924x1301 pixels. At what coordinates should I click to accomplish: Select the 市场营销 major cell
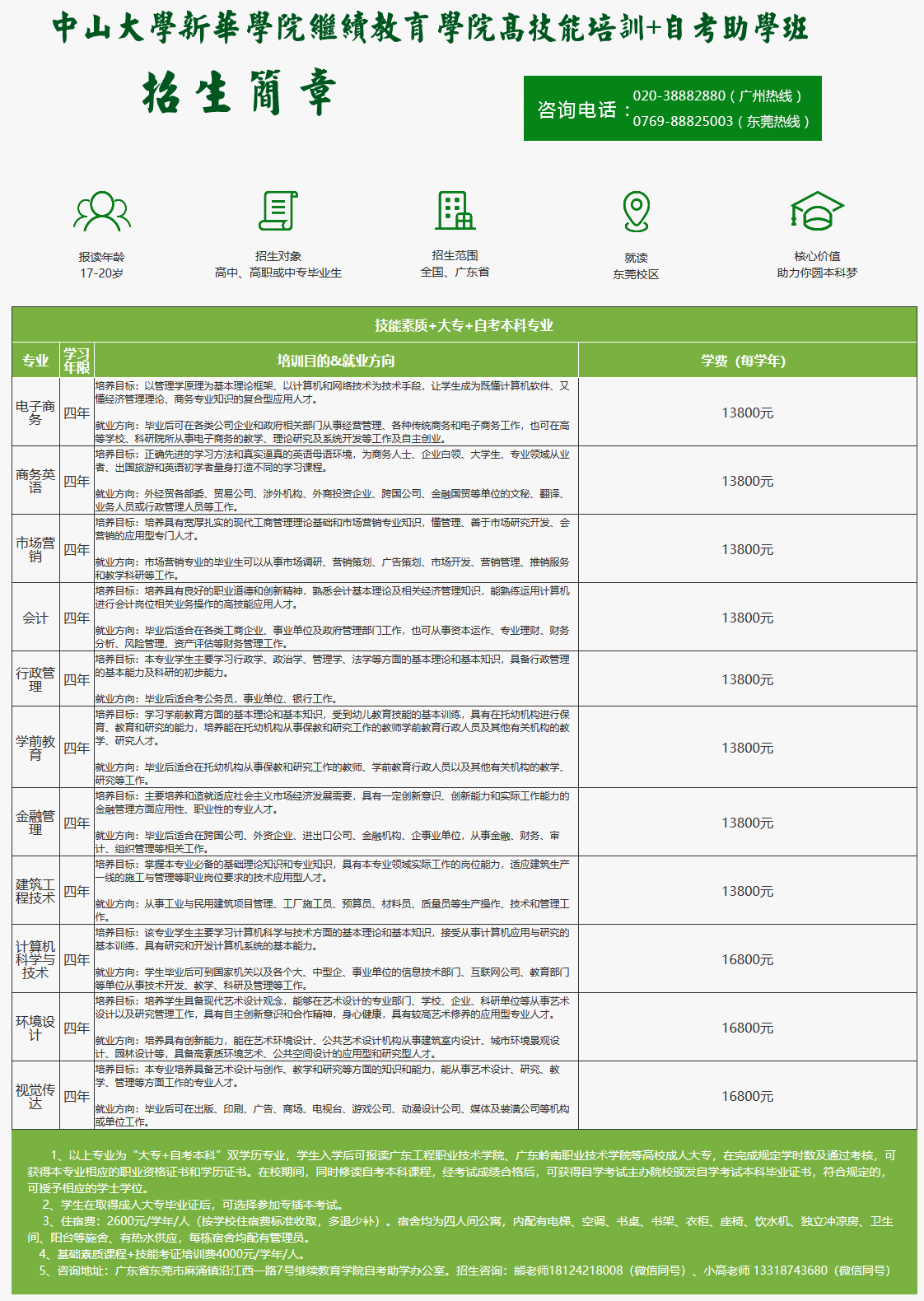point(35,549)
